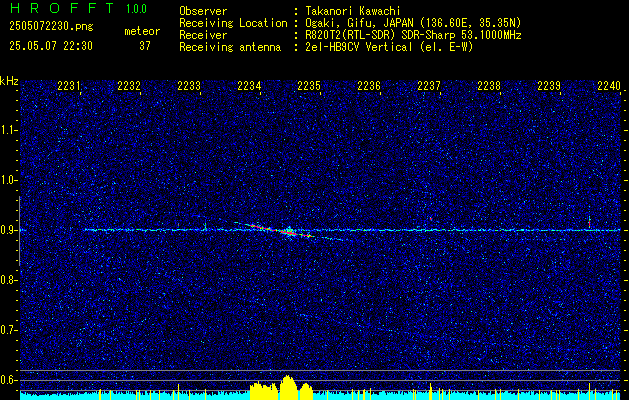Click the meteor count 37
The image size is (629, 400).
click(x=145, y=46)
